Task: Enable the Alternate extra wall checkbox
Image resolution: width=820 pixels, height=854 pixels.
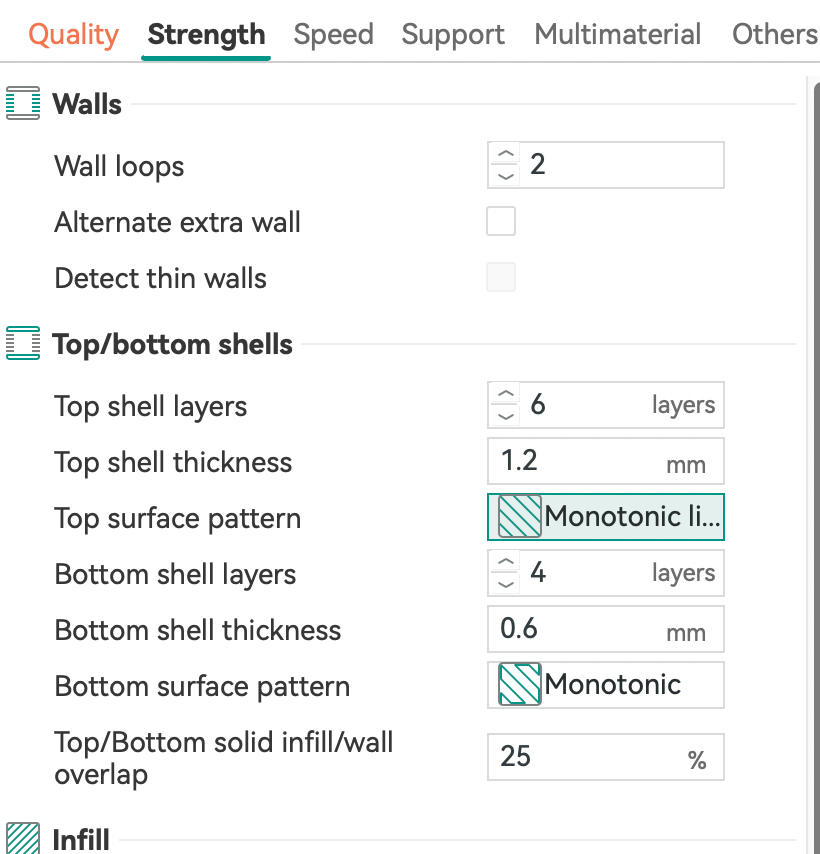Action: pos(501,221)
